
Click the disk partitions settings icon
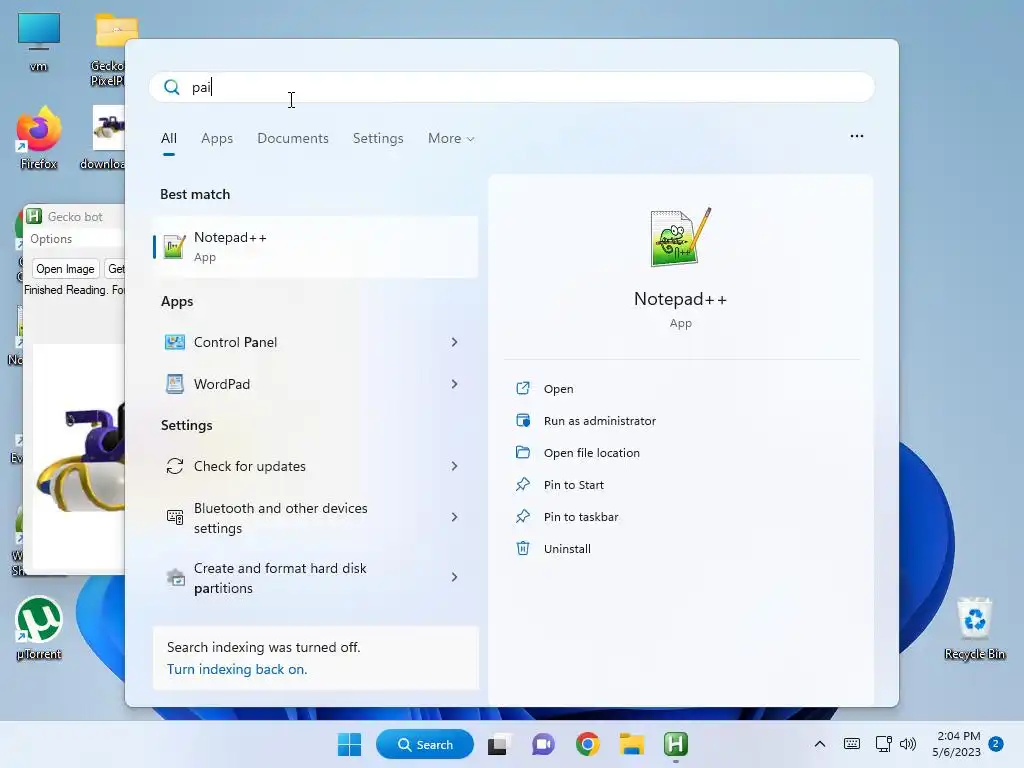tap(174, 577)
